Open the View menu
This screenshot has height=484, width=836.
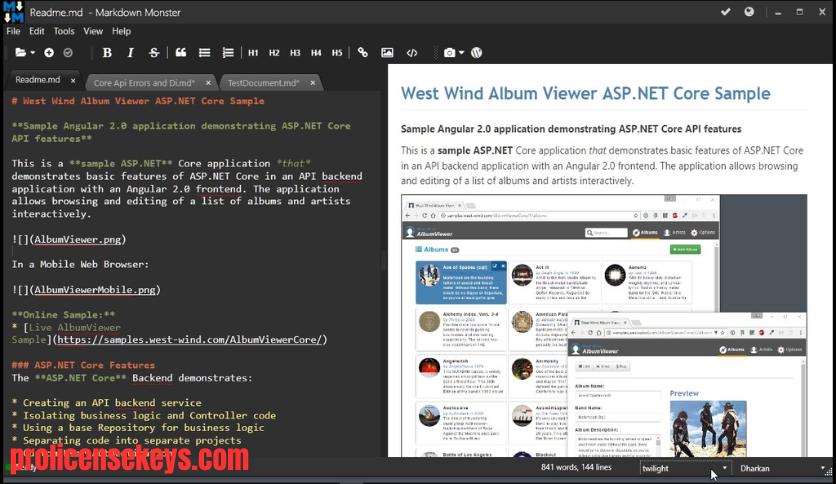[93, 31]
